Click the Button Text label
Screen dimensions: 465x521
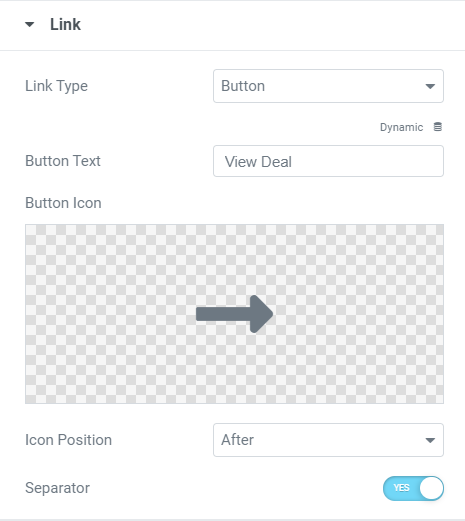pos(63,161)
